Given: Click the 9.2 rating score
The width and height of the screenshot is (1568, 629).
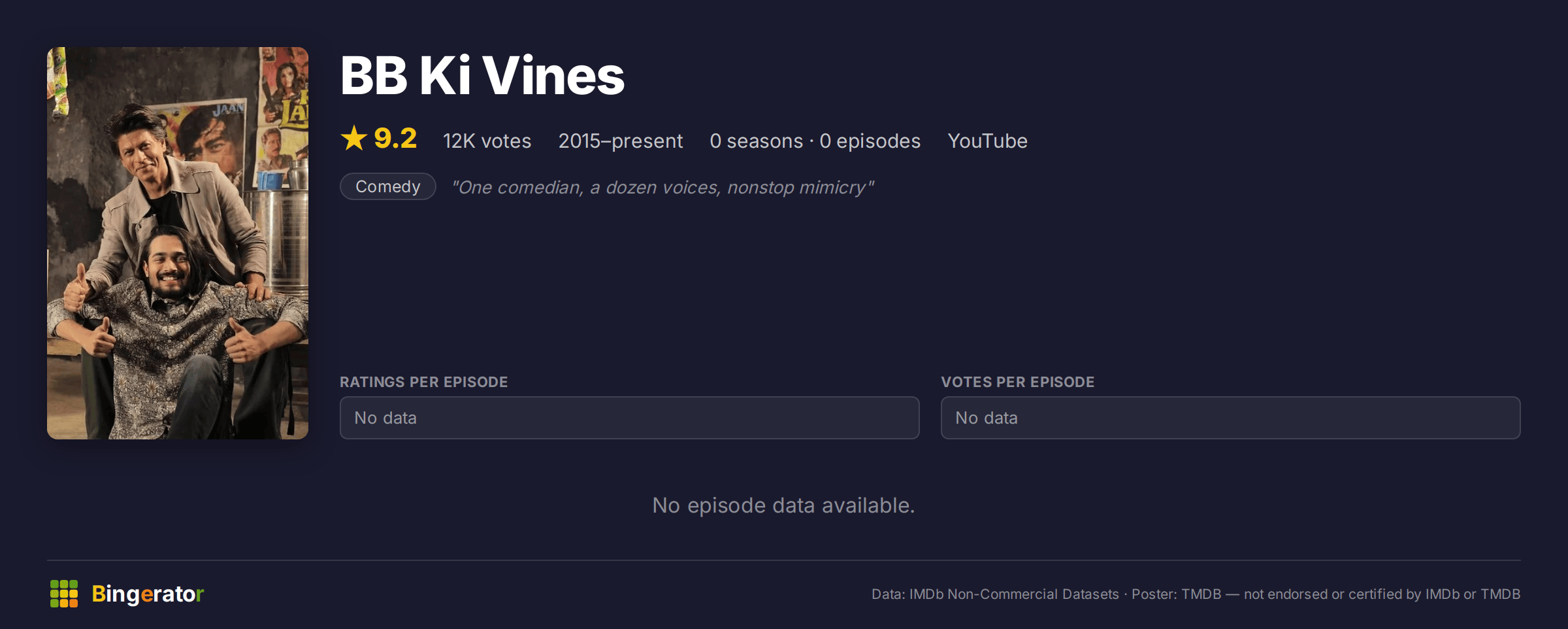Looking at the screenshot, I should pos(395,139).
